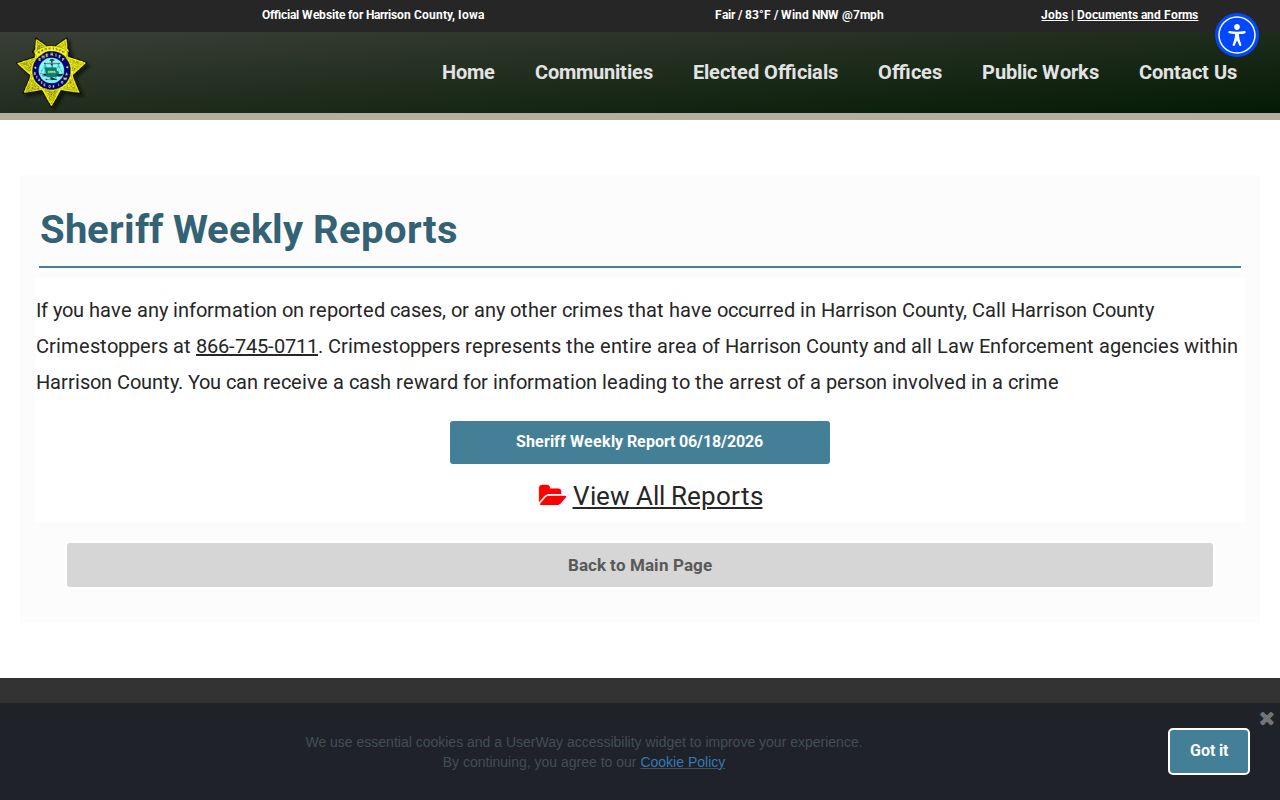
Task: Click the Official Website for Harrison County, Iowa text
Action: (x=373, y=15)
